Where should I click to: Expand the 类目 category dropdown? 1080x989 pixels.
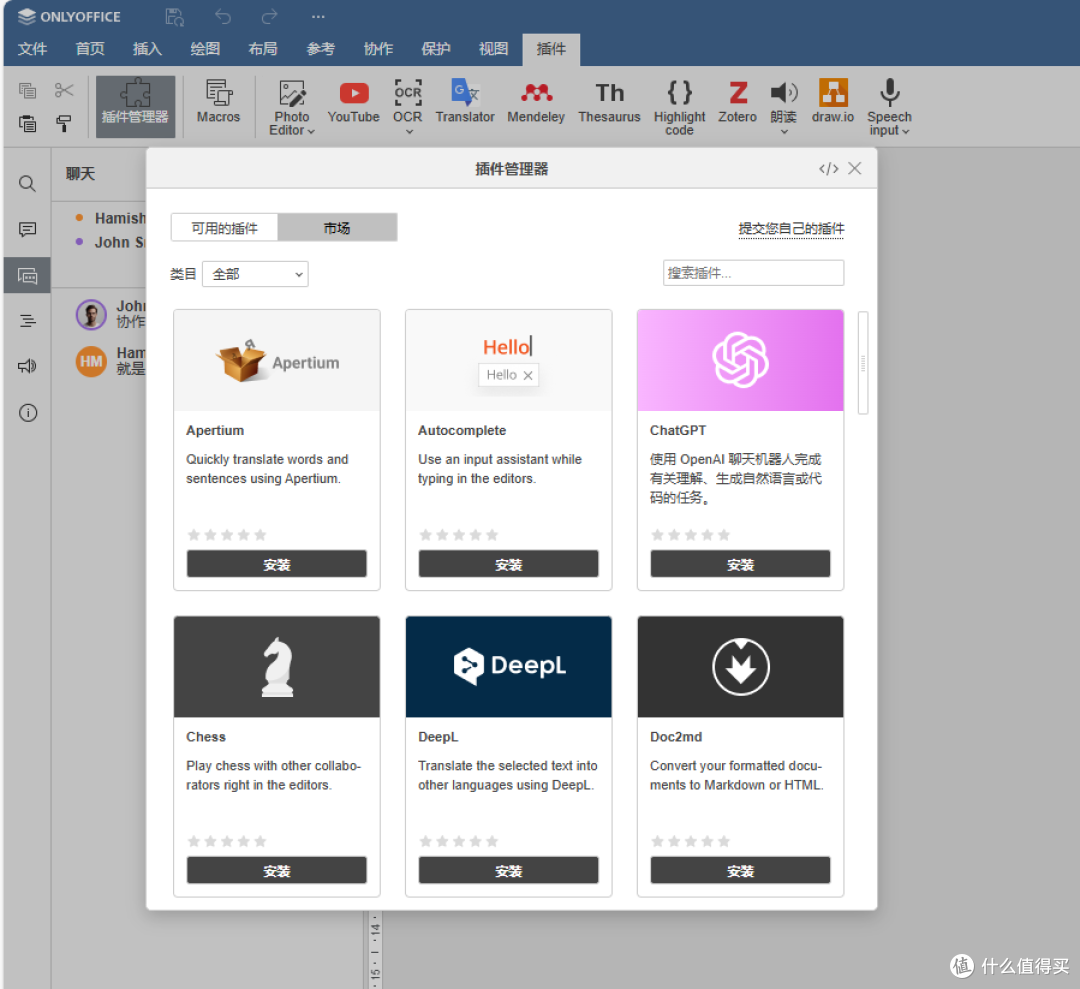[255, 274]
